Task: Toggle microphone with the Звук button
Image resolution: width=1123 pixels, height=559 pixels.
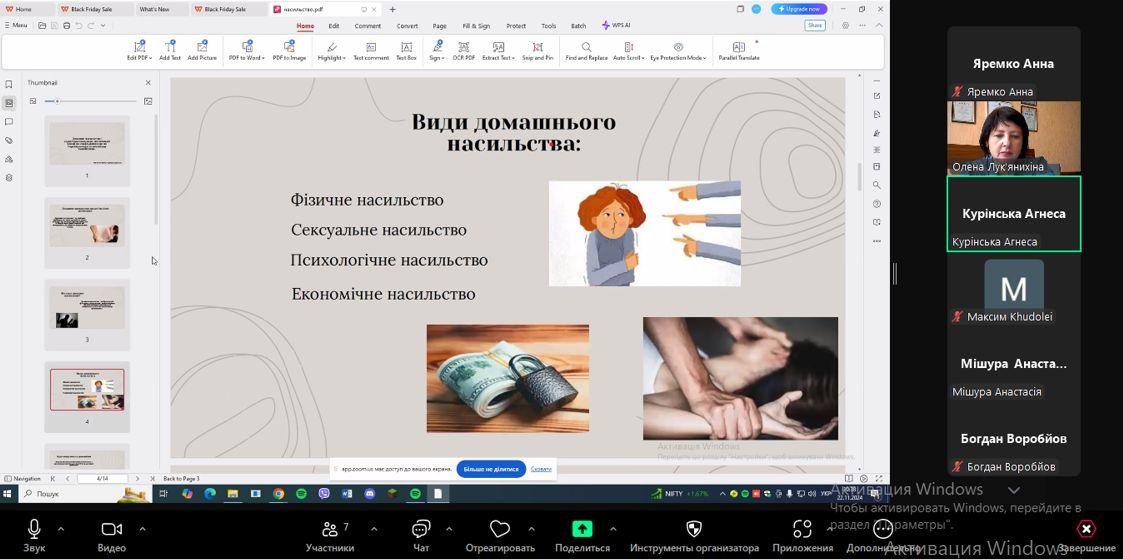Action: pyautogui.click(x=34, y=535)
